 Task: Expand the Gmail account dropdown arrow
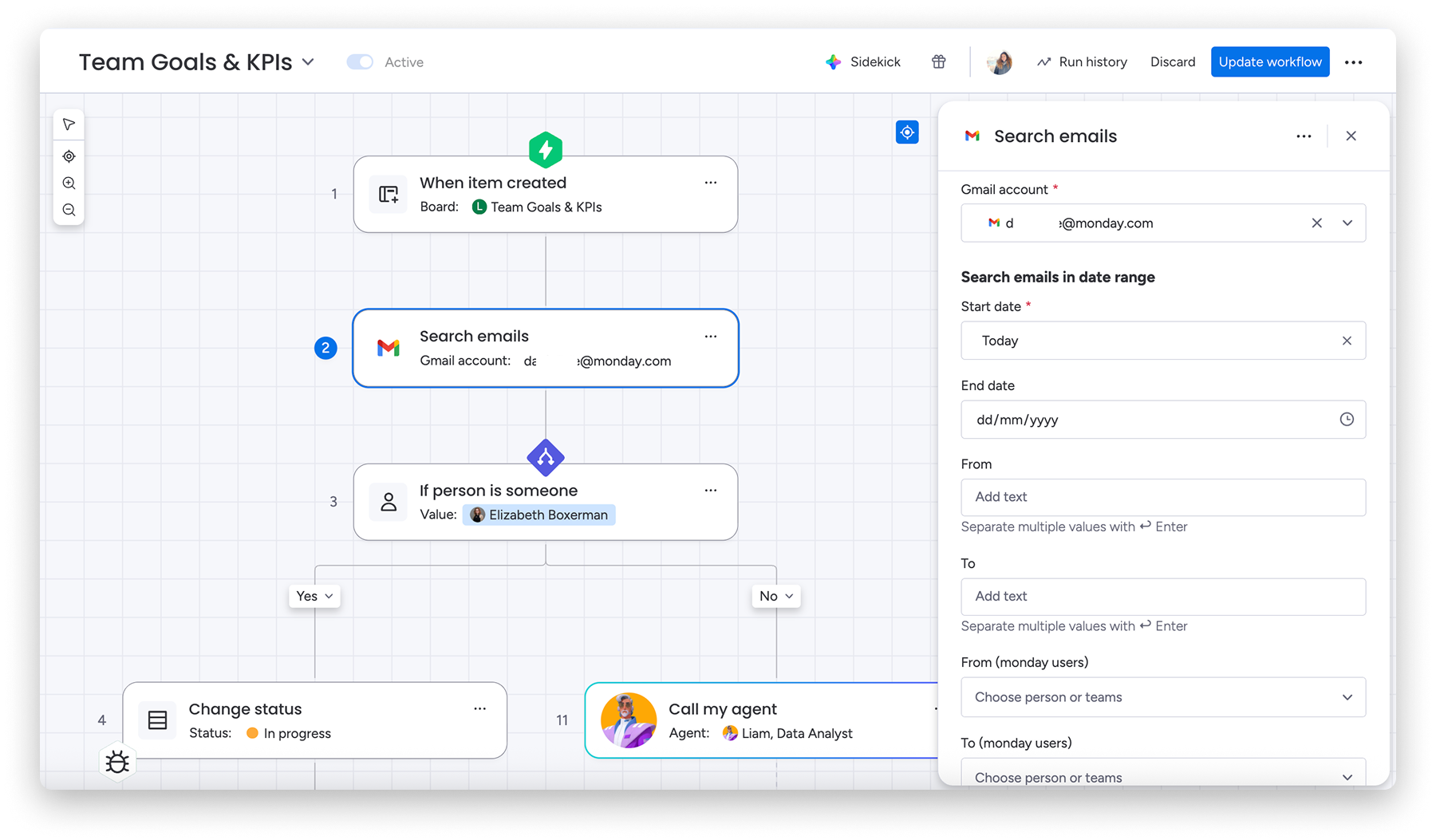(x=1347, y=223)
